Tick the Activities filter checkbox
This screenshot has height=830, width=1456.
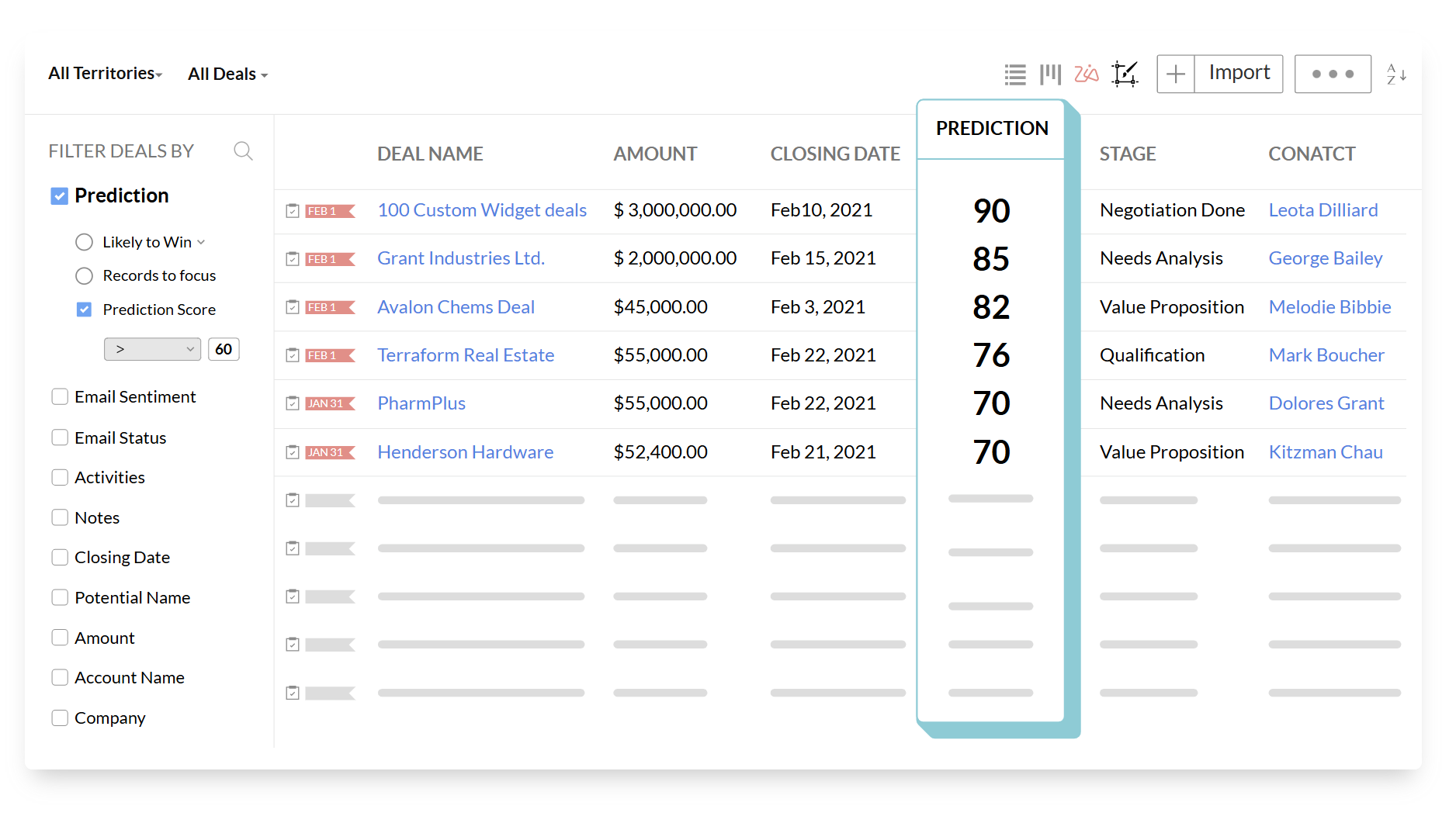pyautogui.click(x=60, y=477)
